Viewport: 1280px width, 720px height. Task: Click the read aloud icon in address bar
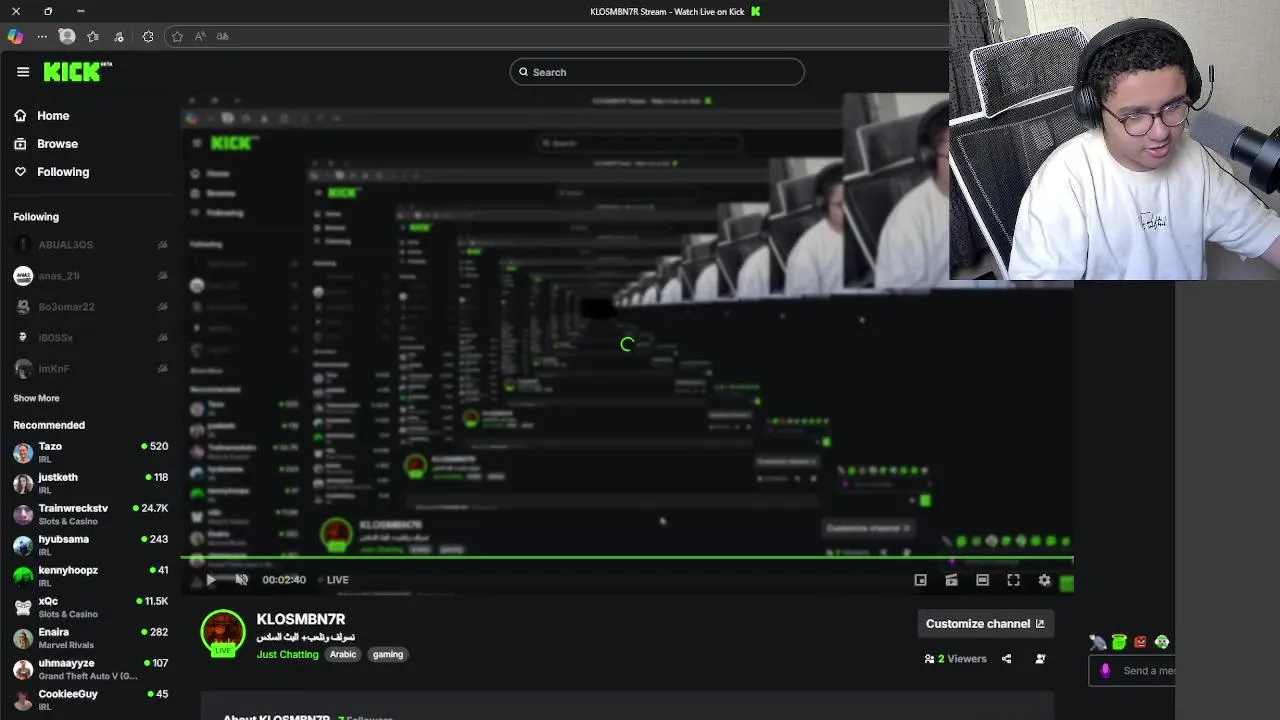pyautogui.click(x=200, y=36)
